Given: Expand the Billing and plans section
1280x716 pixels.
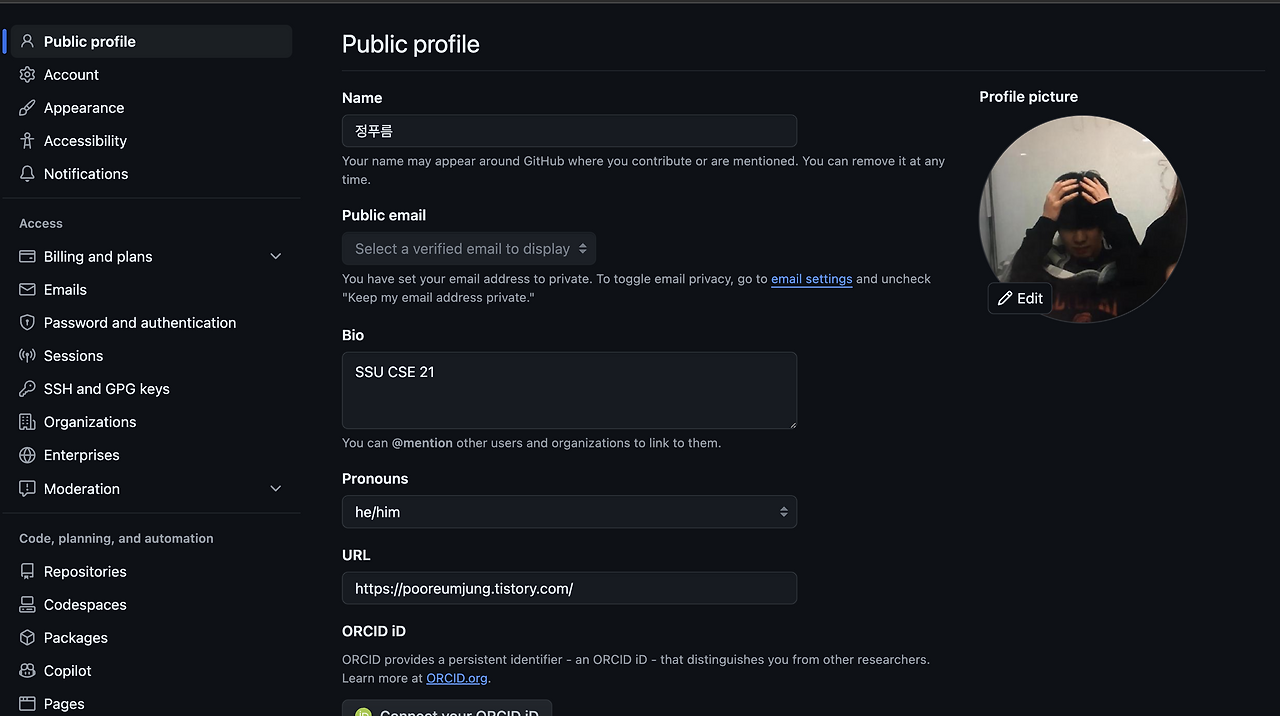Looking at the screenshot, I should [x=276, y=257].
